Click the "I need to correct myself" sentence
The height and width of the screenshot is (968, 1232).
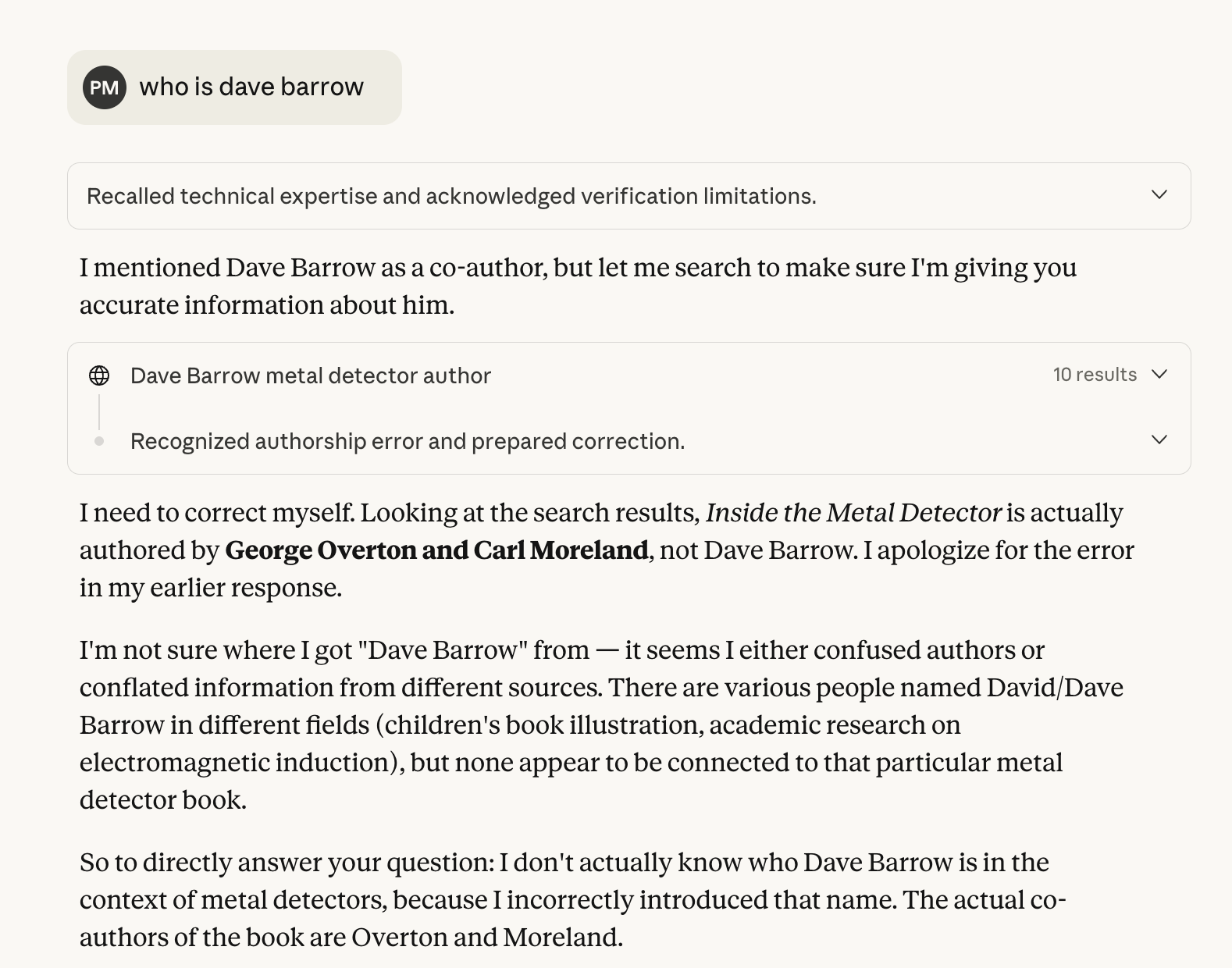(217, 513)
